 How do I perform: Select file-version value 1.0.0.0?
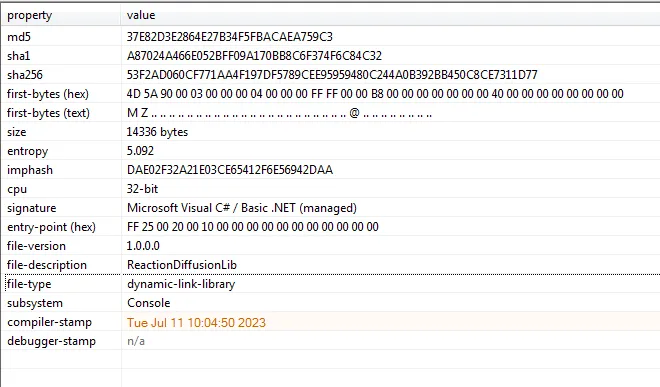pos(143,246)
